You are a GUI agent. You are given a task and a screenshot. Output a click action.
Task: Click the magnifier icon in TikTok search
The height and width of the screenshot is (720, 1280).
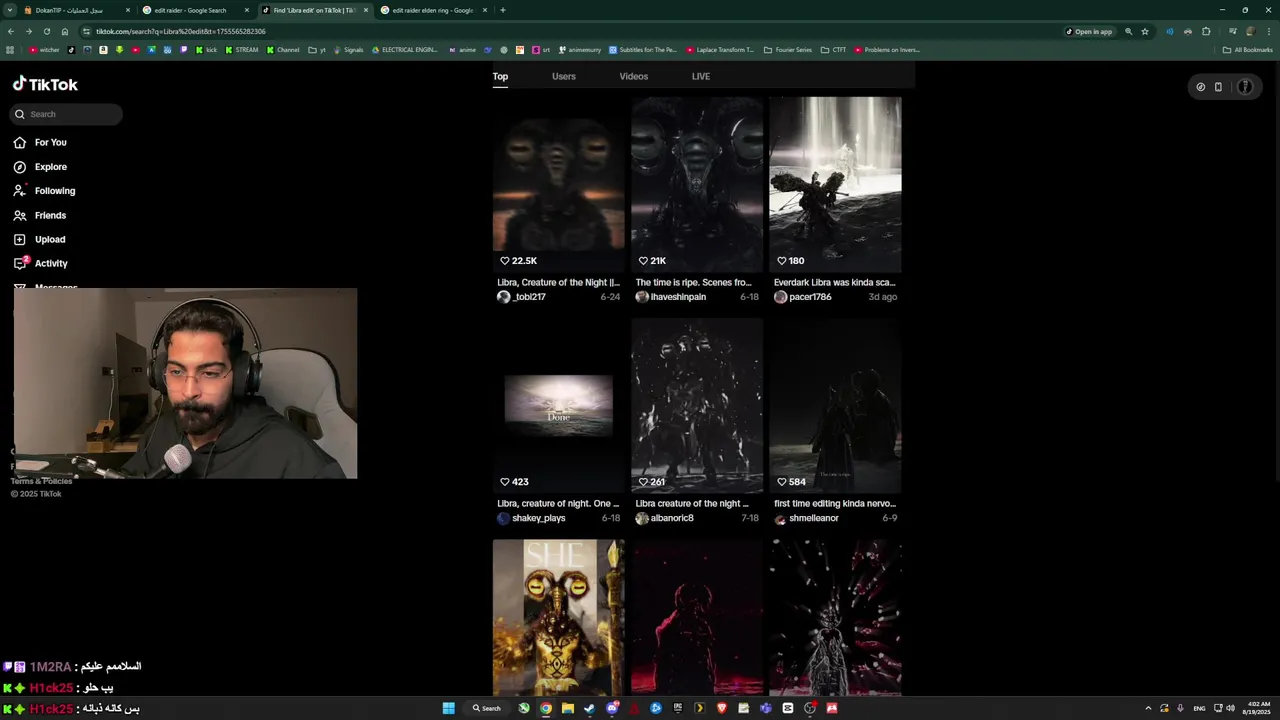click(x=19, y=114)
